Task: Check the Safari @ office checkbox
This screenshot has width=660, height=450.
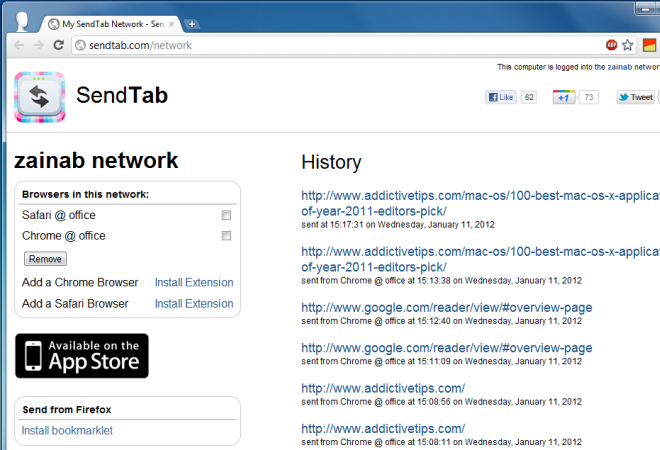Action: pos(226,215)
